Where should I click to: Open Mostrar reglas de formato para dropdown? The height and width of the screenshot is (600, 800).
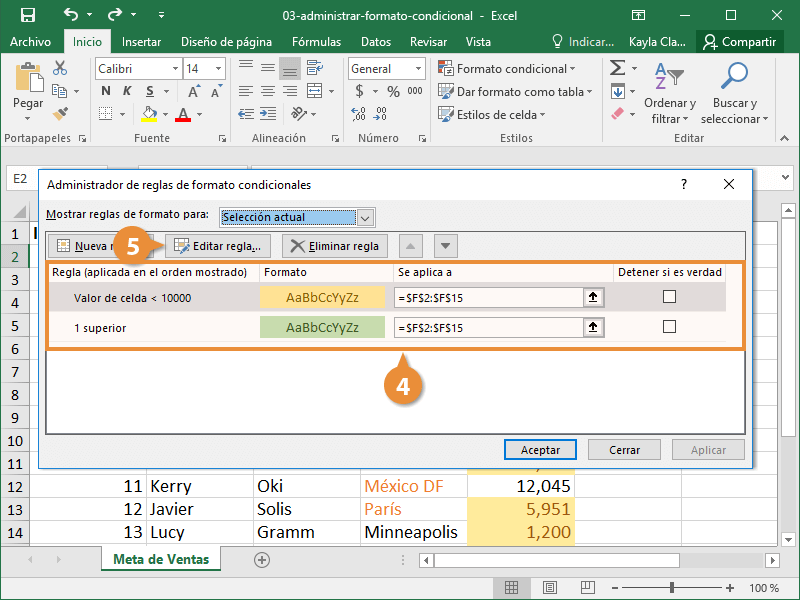(365, 218)
